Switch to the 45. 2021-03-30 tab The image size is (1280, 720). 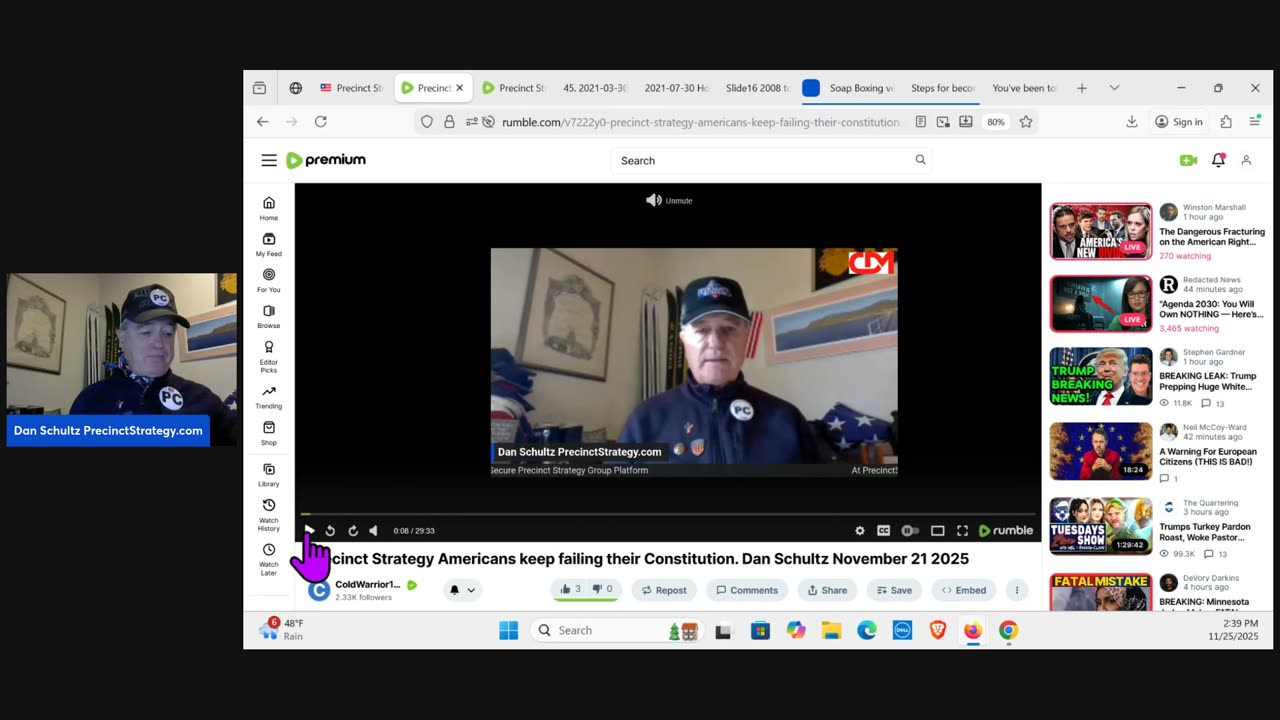[595, 88]
